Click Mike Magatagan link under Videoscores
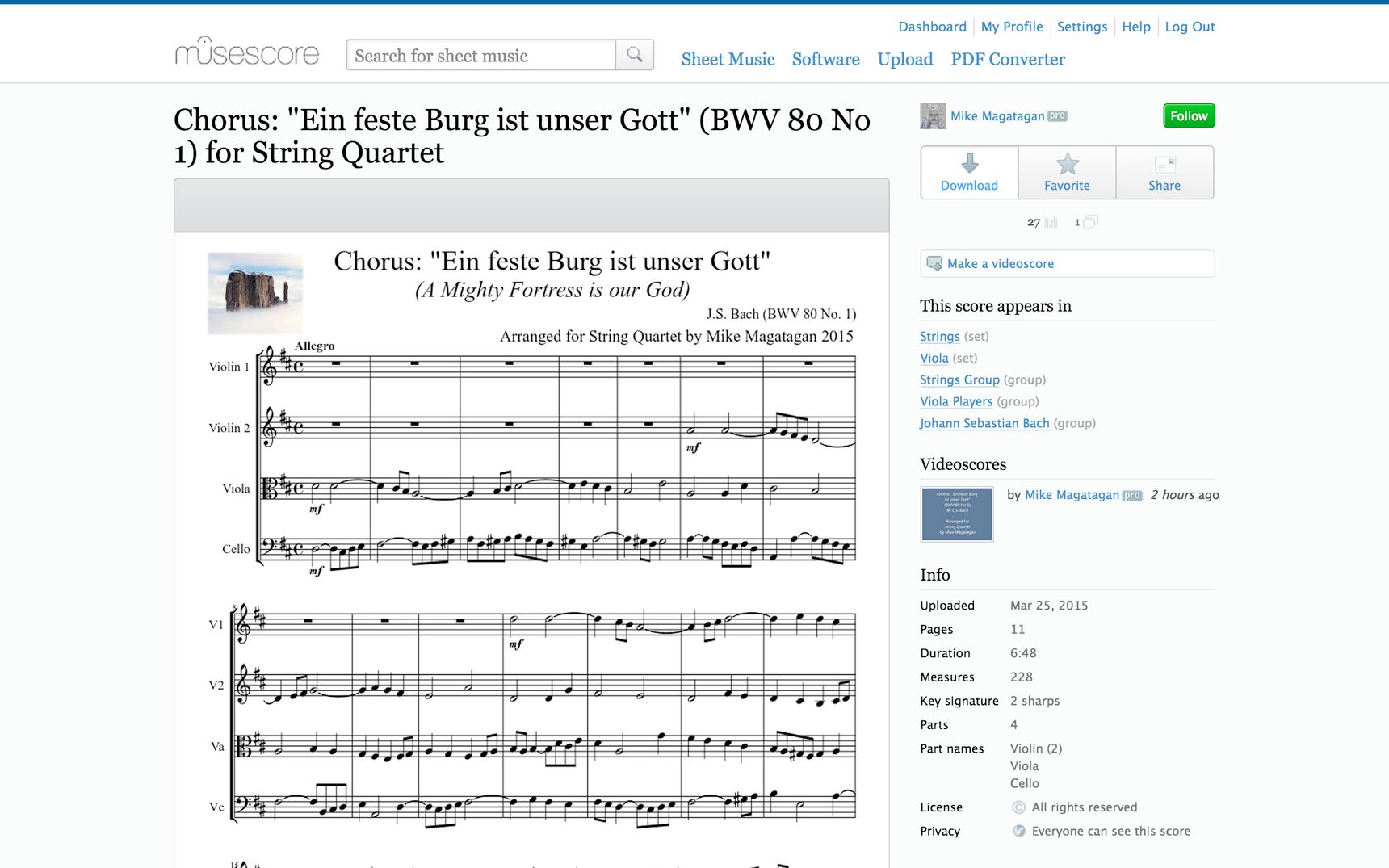1389x868 pixels. click(x=1072, y=495)
